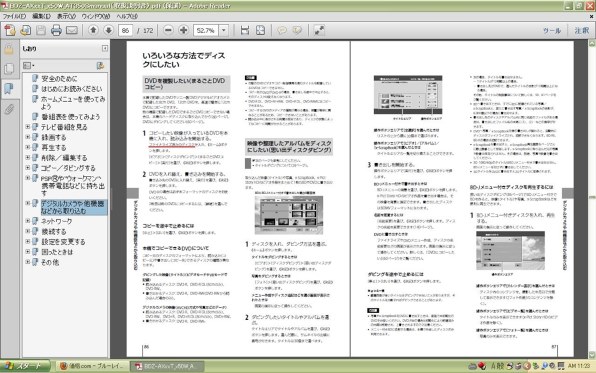The width and height of the screenshot is (596, 373).
Task: Select the ホームメニューを使ってみよう bookmark
Action: (73, 103)
